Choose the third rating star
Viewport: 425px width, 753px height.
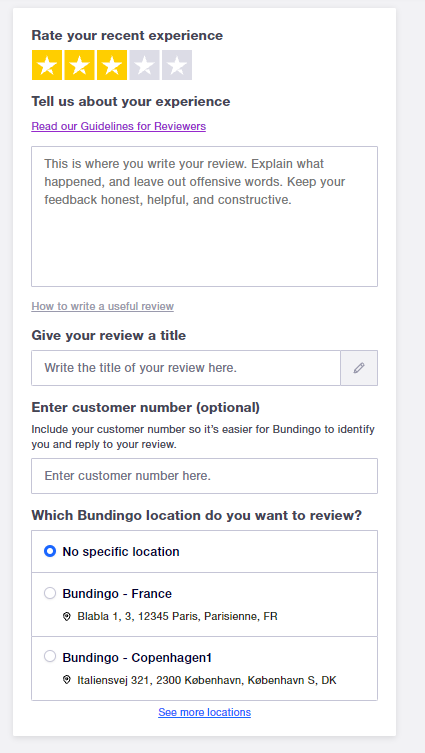112,65
